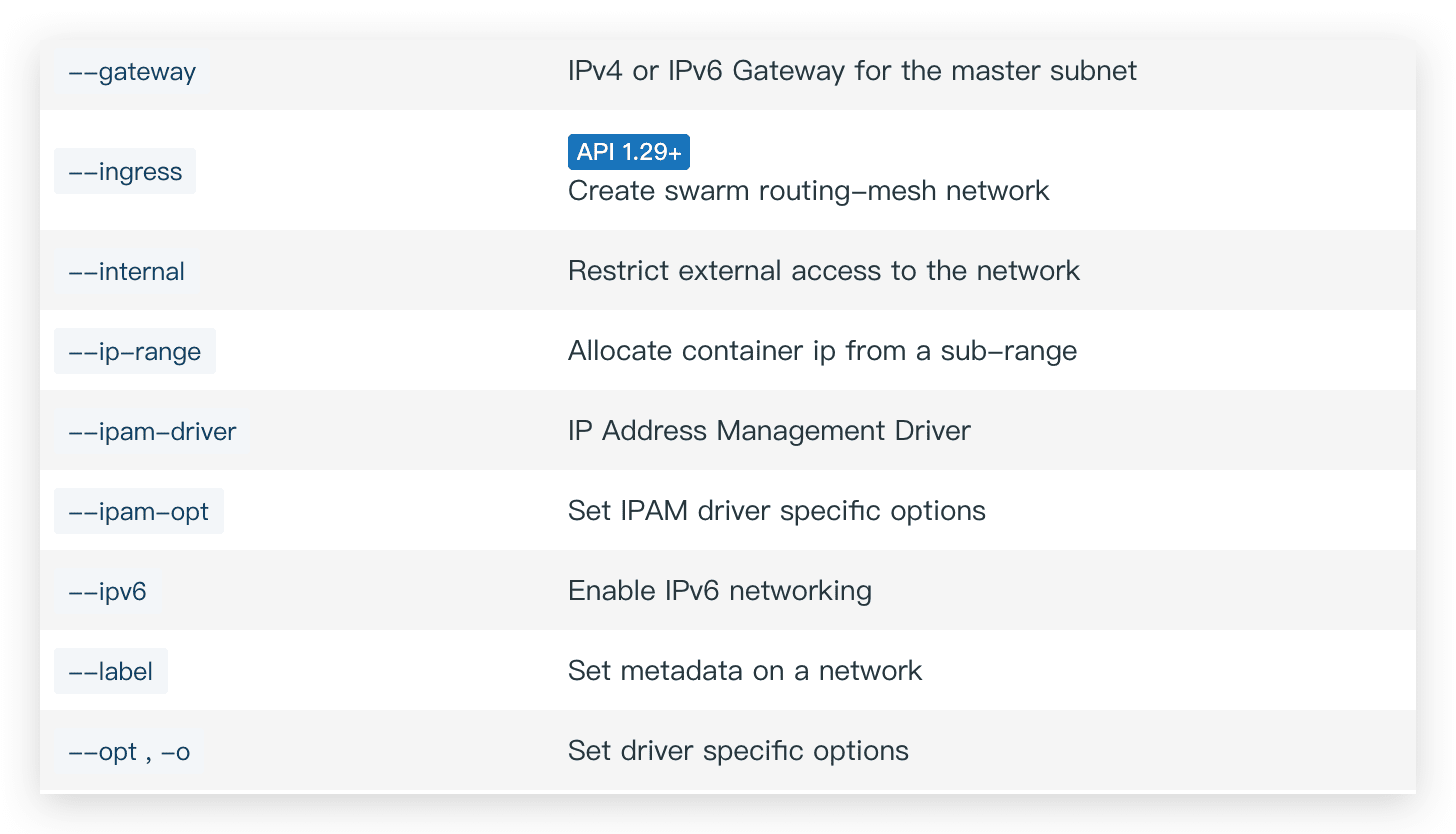The width and height of the screenshot is (1456, 834).
Task: Click 'Create swarm routing-mesh network' text
Action: (808, 191)
